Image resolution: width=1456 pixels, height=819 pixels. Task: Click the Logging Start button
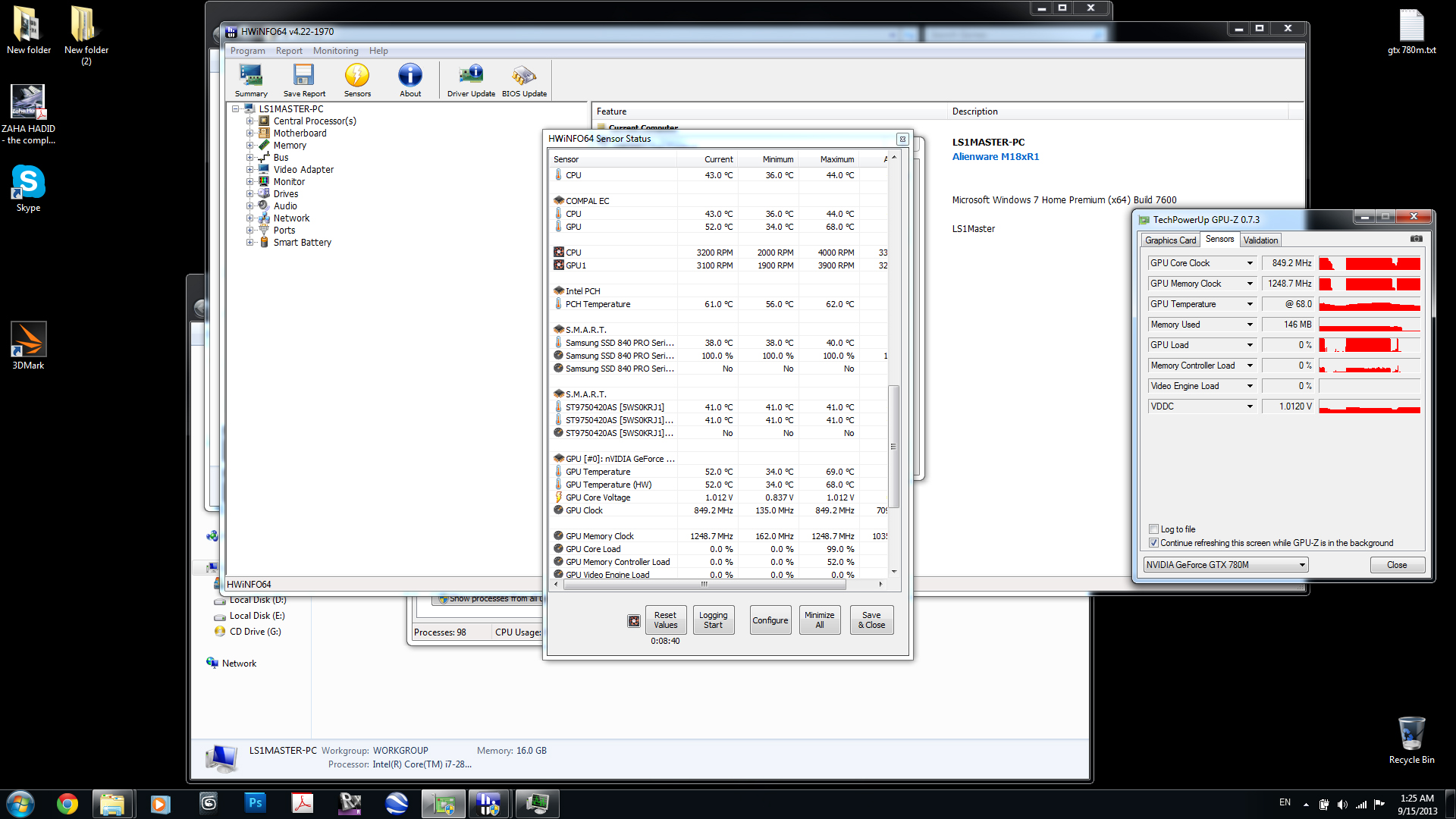[713, 620]
